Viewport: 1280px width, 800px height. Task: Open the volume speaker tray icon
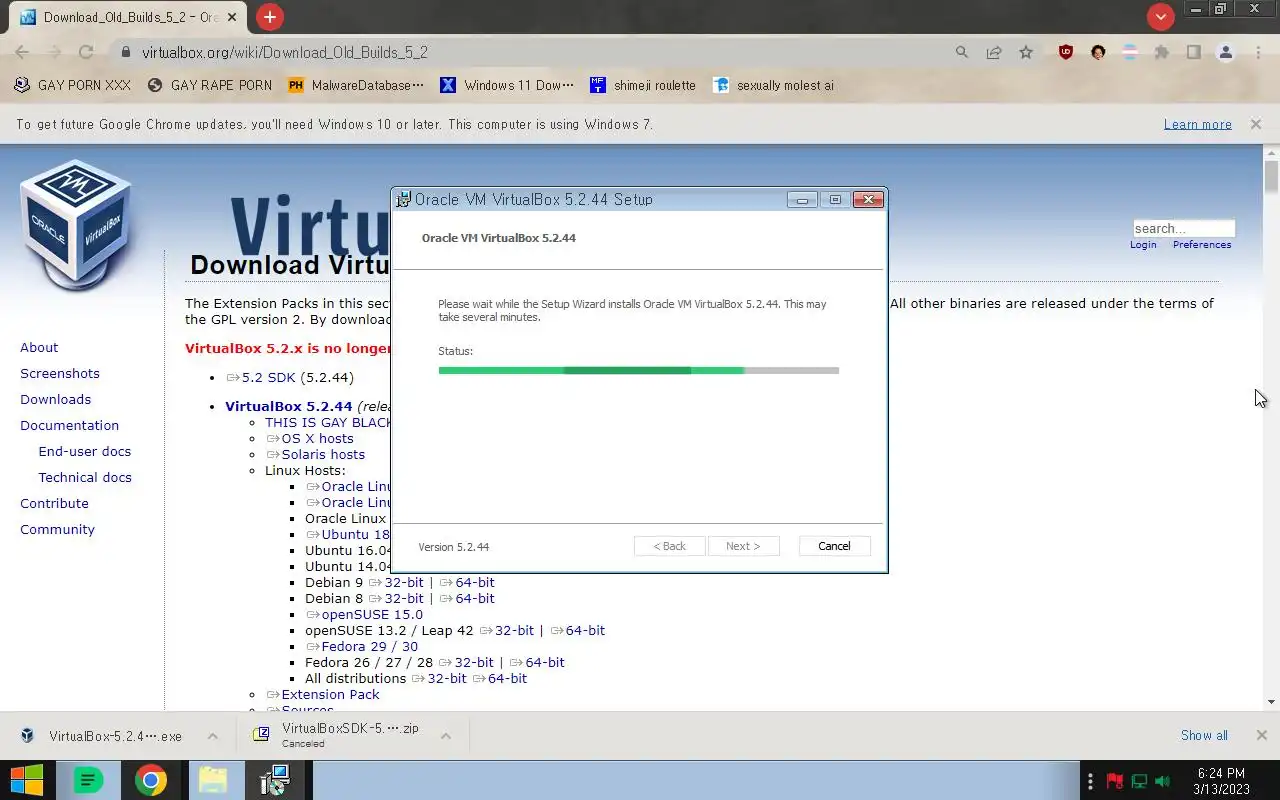[x=1162, y=781]
